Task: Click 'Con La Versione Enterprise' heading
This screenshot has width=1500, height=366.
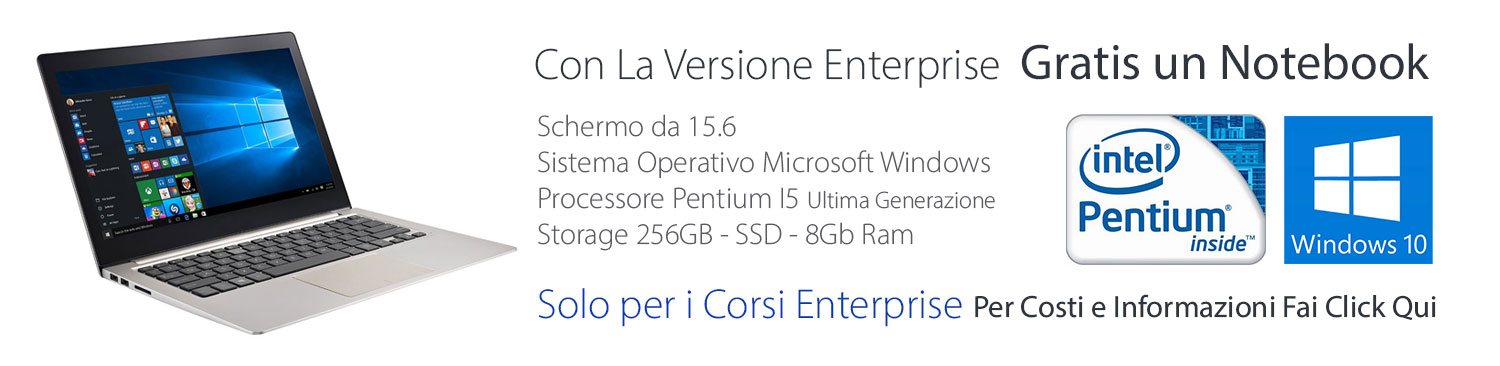Action: 767,65
